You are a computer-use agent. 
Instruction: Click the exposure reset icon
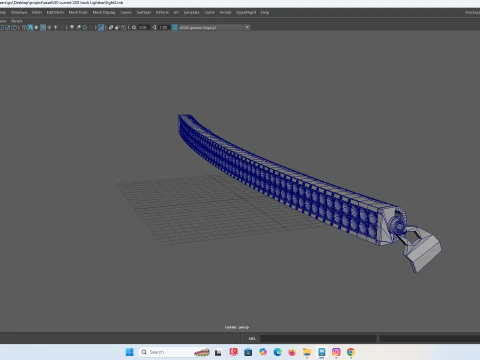134,27
